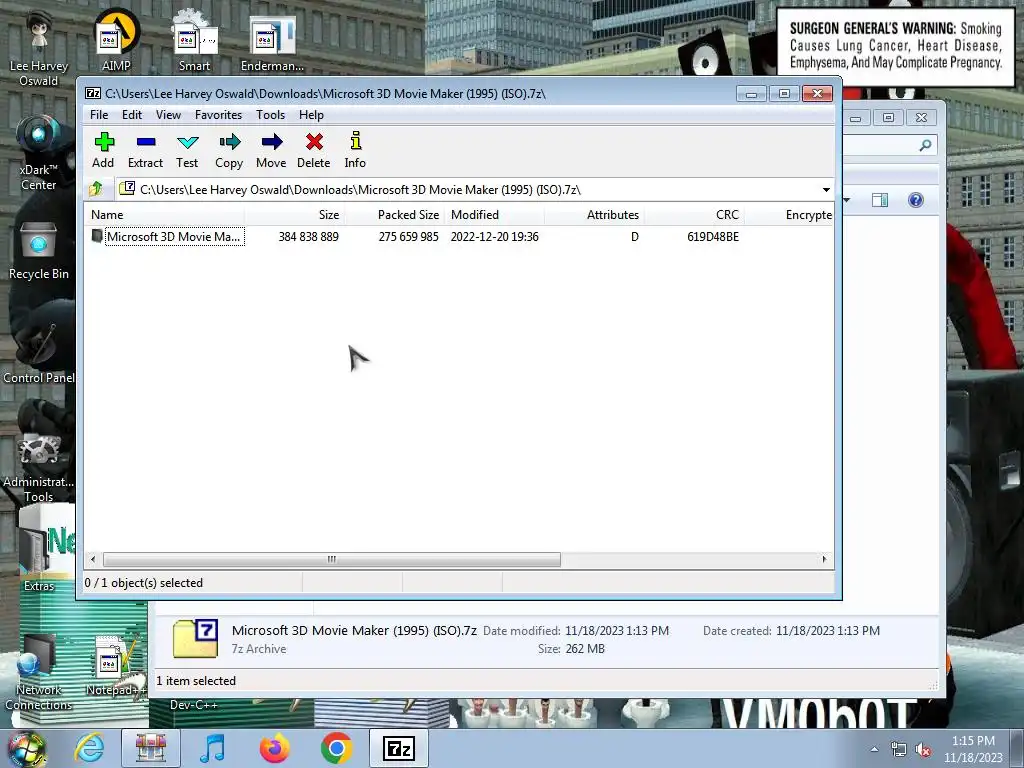Launch Internet Explorer from taskbar
This screenshot has width=1024, height=768.
click(89, 748)
